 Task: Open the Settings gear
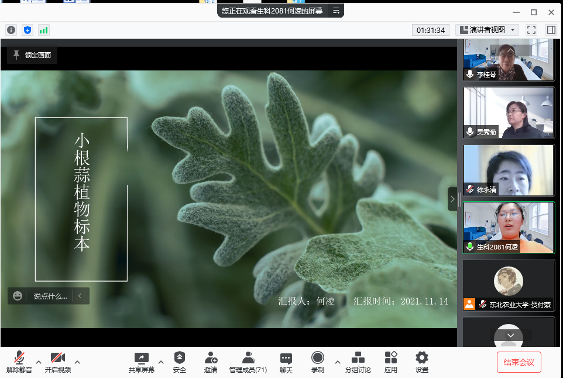pyautogui.click(x=422, y=362)
